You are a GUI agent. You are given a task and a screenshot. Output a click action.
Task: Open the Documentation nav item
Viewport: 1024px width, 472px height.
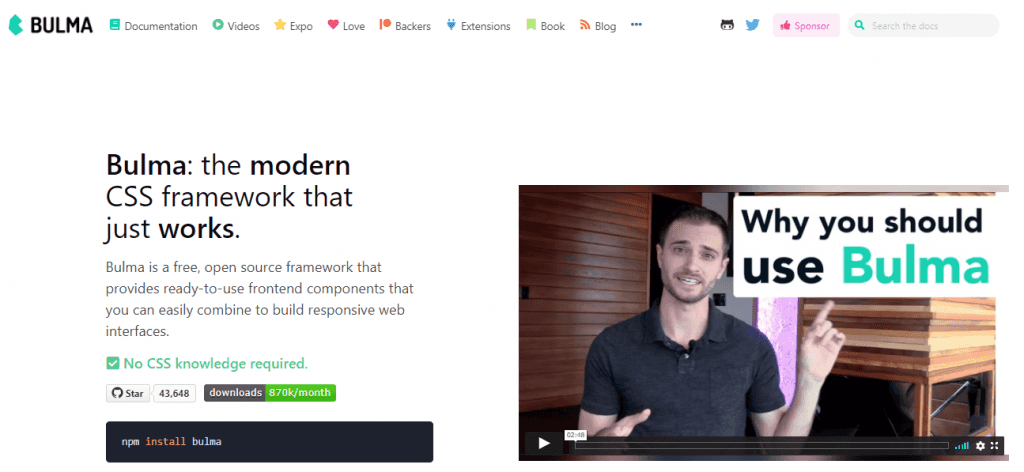coord(153,25)
